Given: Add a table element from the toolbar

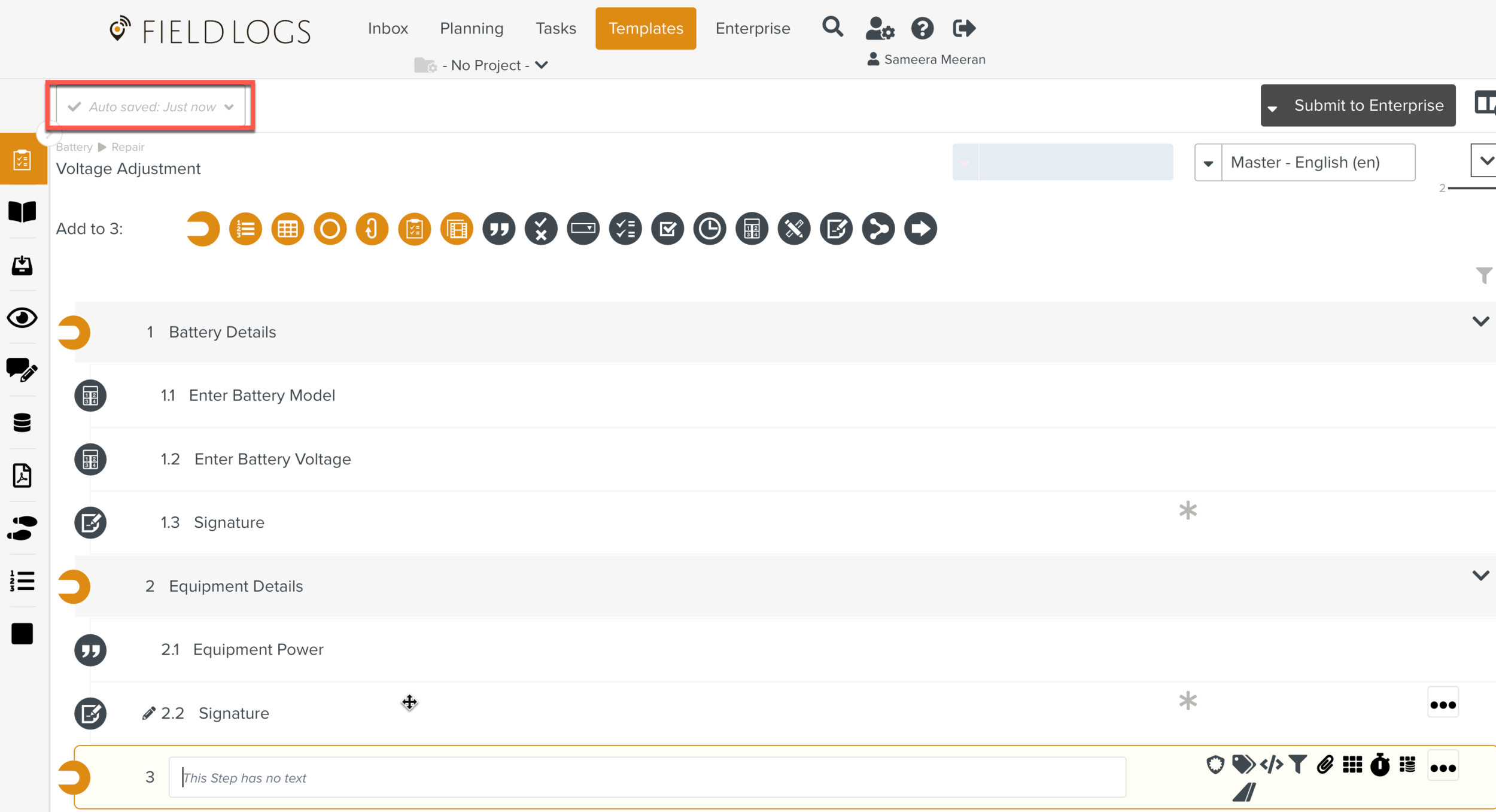Looking at the screenshot, I should click(288, 229).
